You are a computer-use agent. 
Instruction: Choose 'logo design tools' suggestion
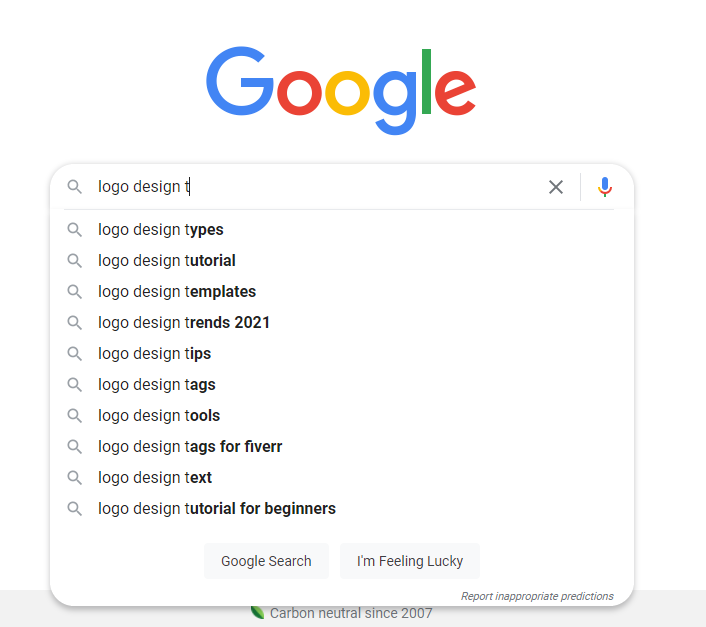pyautogui.click(x=159, y=416)
